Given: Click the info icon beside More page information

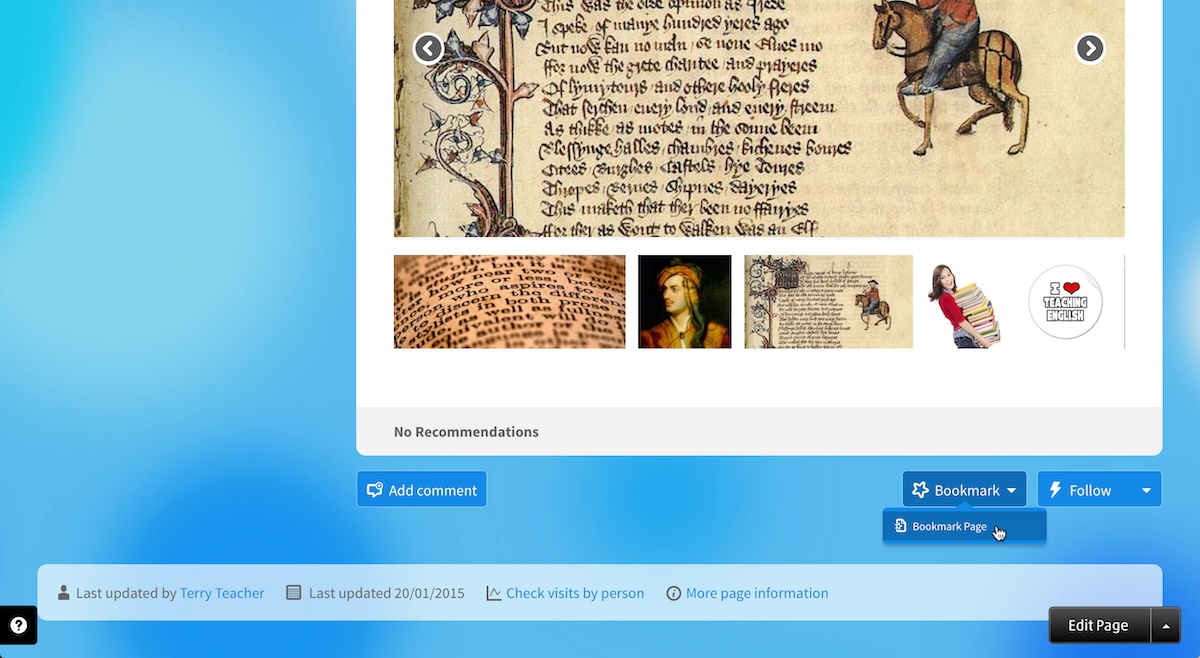Looking at the screenshot, I should pos(674,592).
